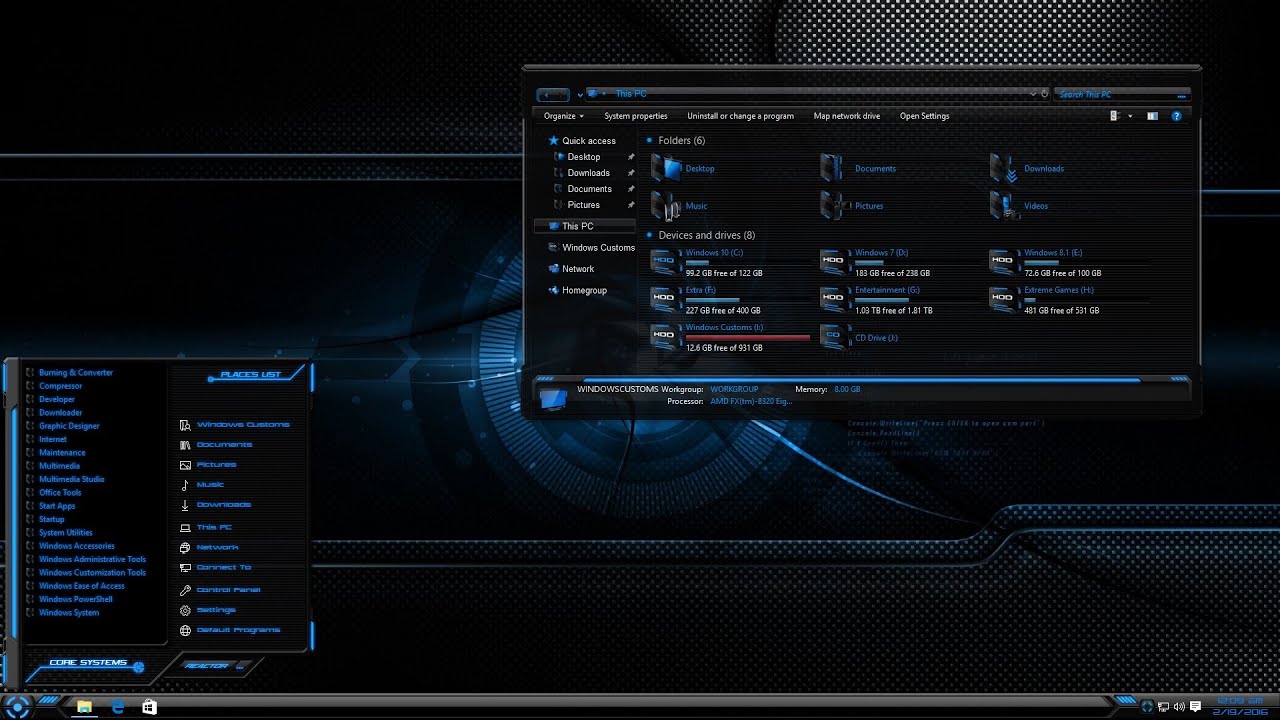Click the Search This PC field

1122,94
